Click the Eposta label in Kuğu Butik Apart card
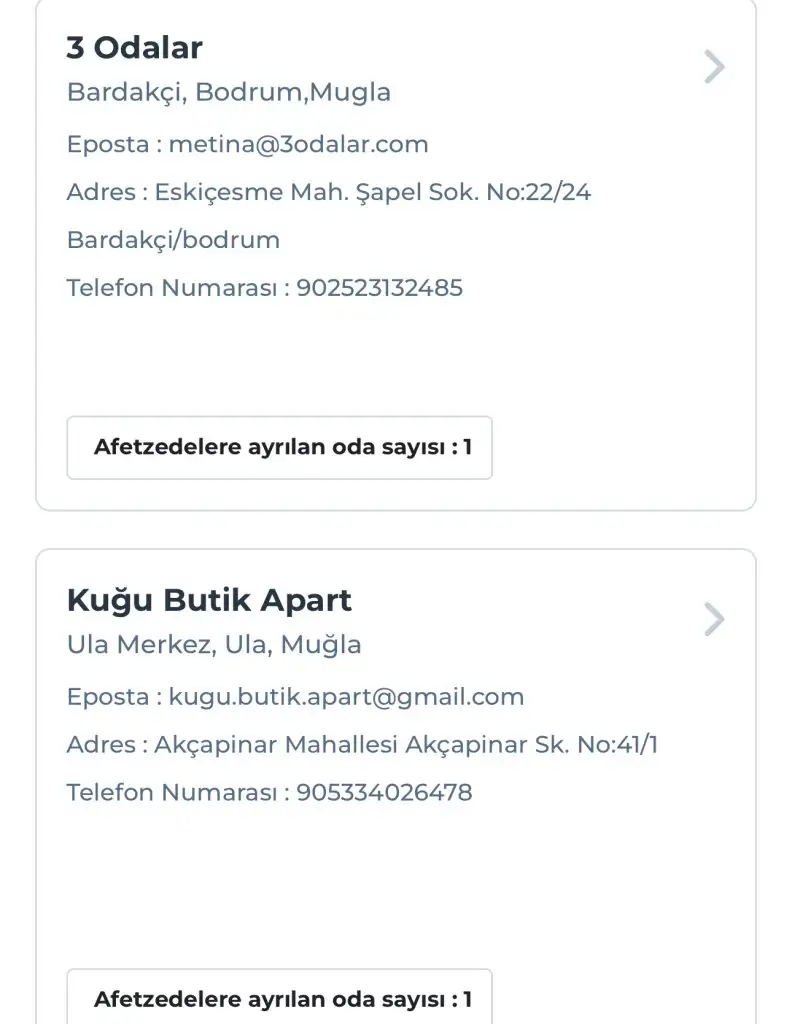Screen dimensions: 792x1024 [x=108, y=697]
